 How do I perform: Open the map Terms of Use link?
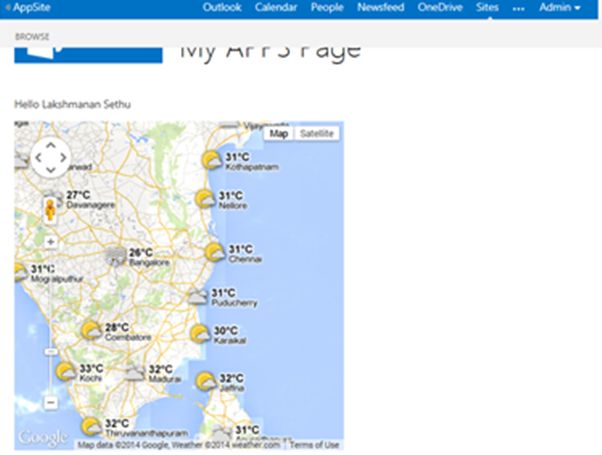(x=314, y=445)
